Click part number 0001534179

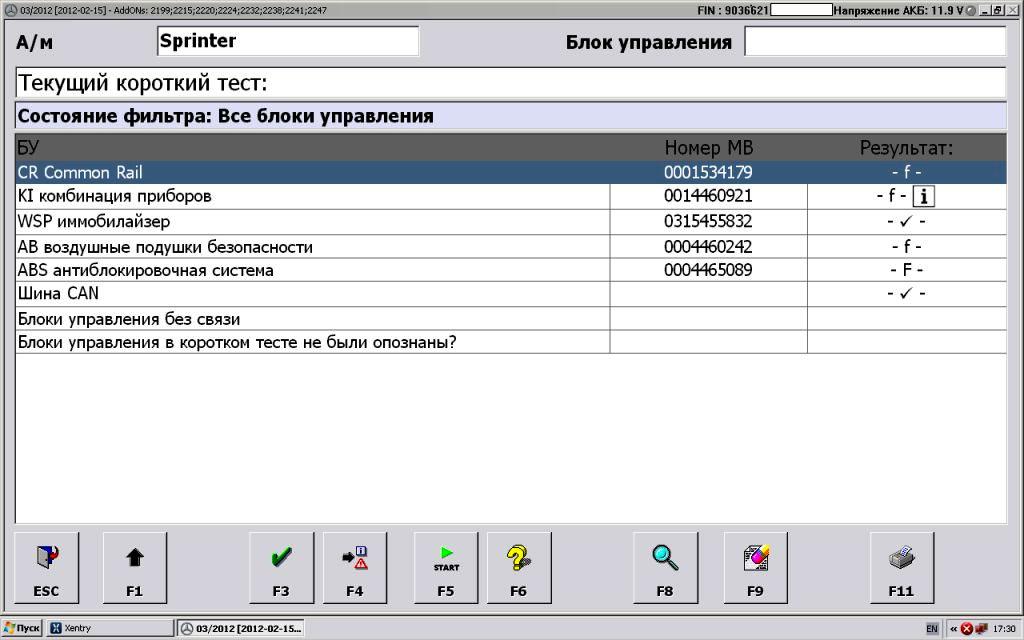tap(709, 172)
